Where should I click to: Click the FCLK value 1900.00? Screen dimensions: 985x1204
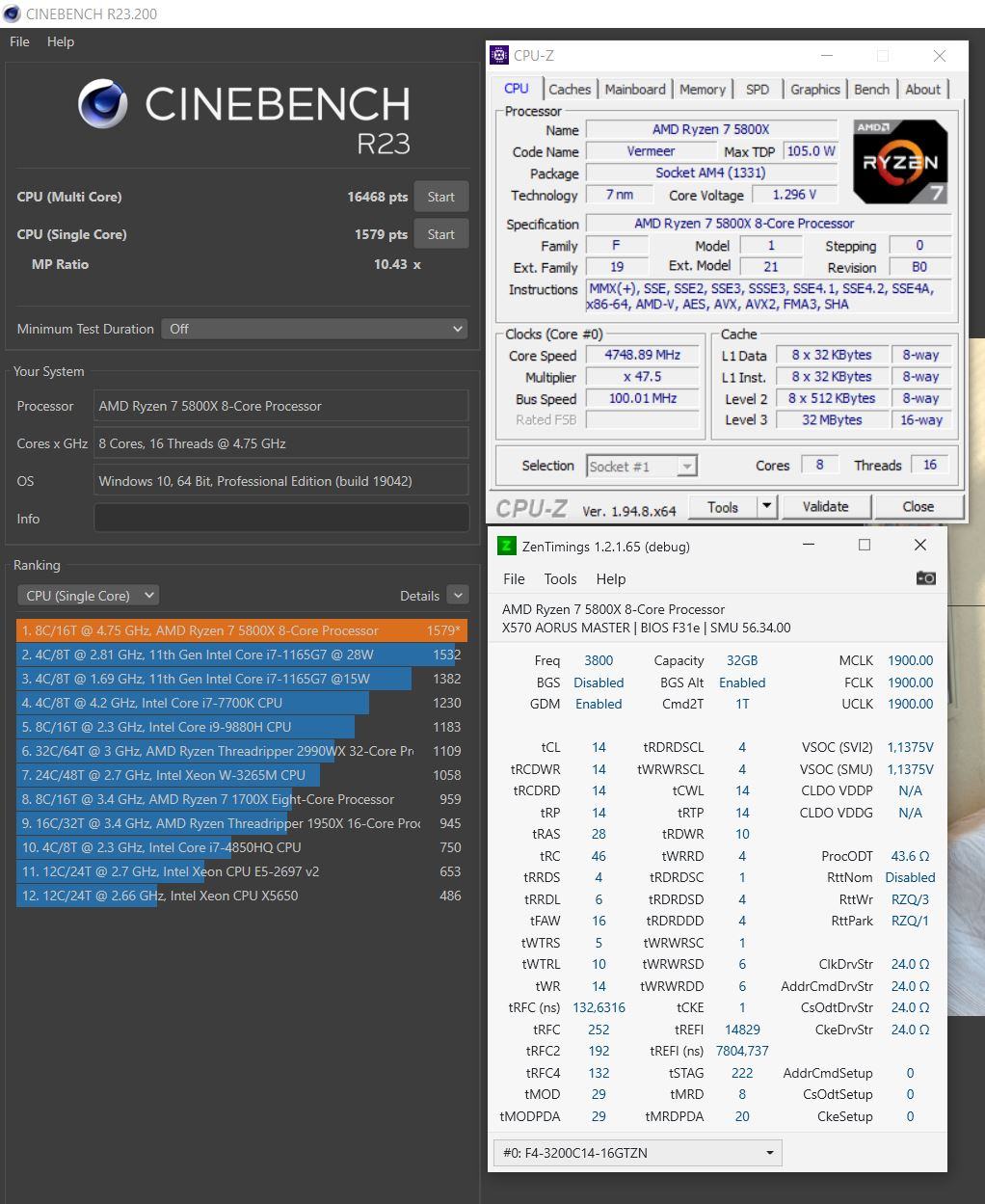coord(910,682)
